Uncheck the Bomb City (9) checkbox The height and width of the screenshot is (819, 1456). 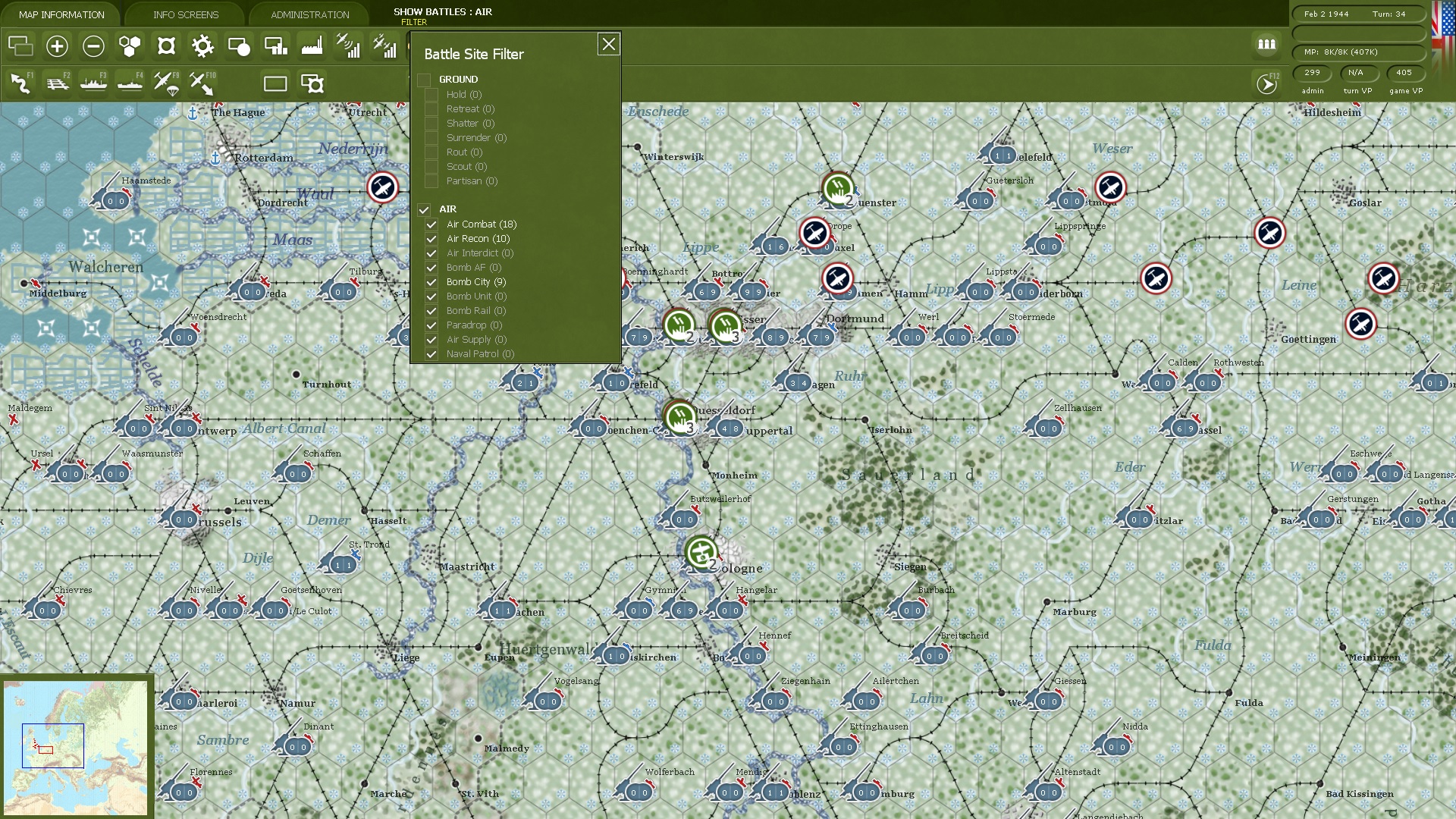coord(431,282)
